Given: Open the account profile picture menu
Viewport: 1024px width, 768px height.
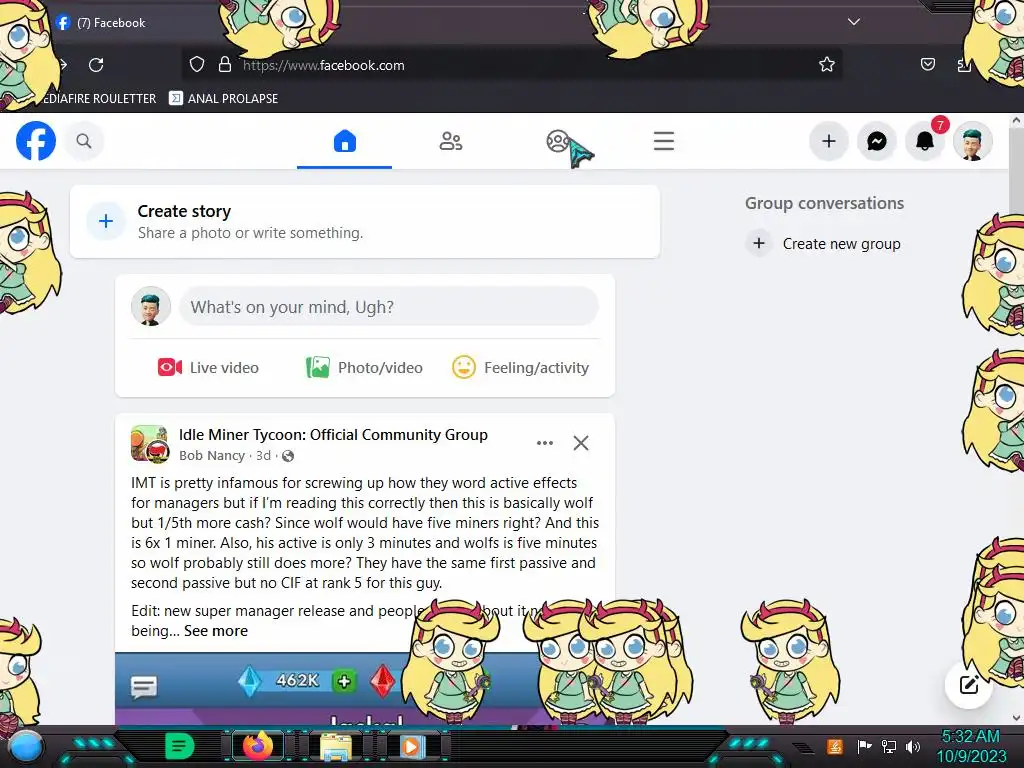Looking at the screenshot, I should click(x=973, y=141).
